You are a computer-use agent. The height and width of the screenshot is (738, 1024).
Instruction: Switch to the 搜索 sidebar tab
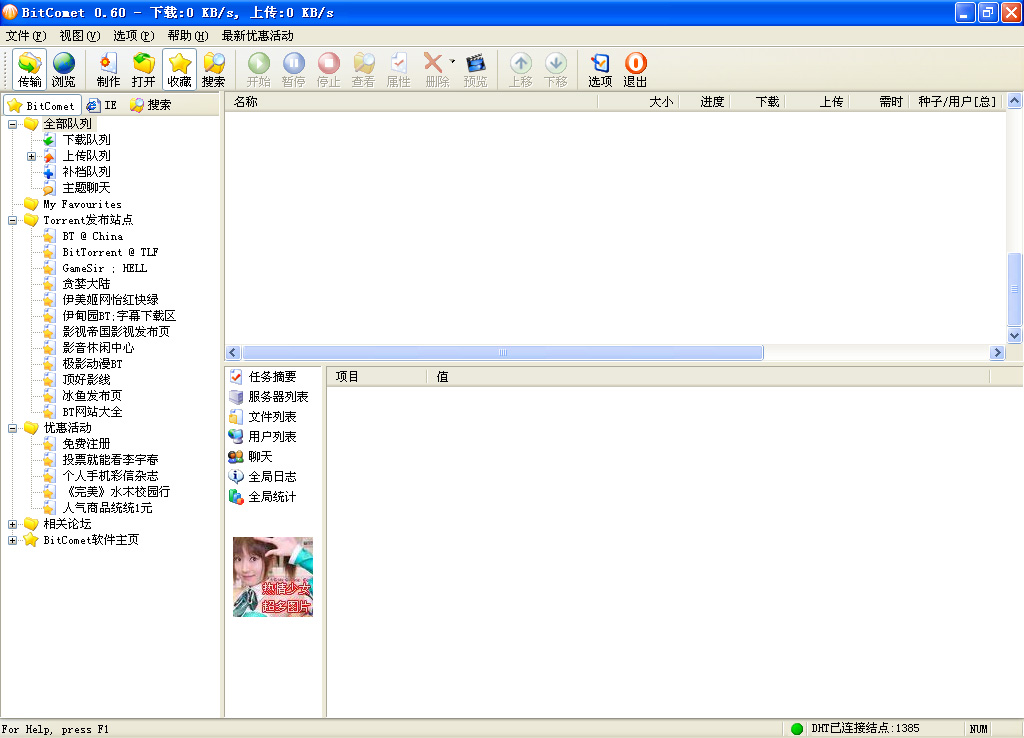(x=150, y=105)
